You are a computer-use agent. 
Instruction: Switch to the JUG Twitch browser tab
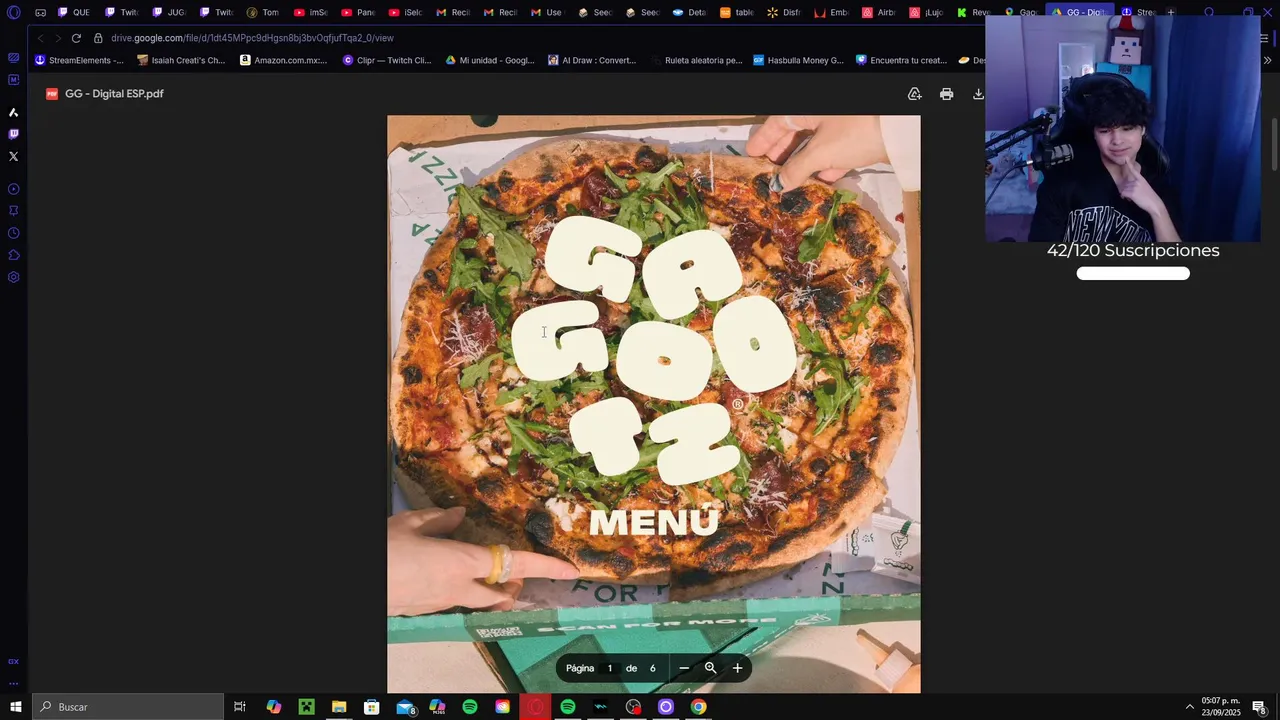coord(169,13)
